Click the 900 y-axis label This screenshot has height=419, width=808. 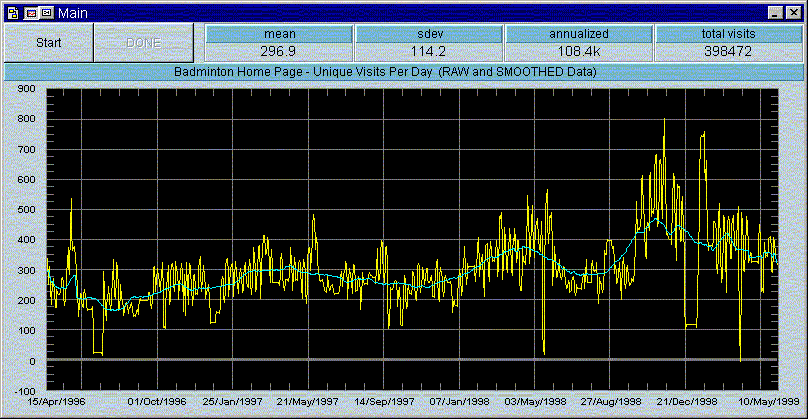click(26, 89)
